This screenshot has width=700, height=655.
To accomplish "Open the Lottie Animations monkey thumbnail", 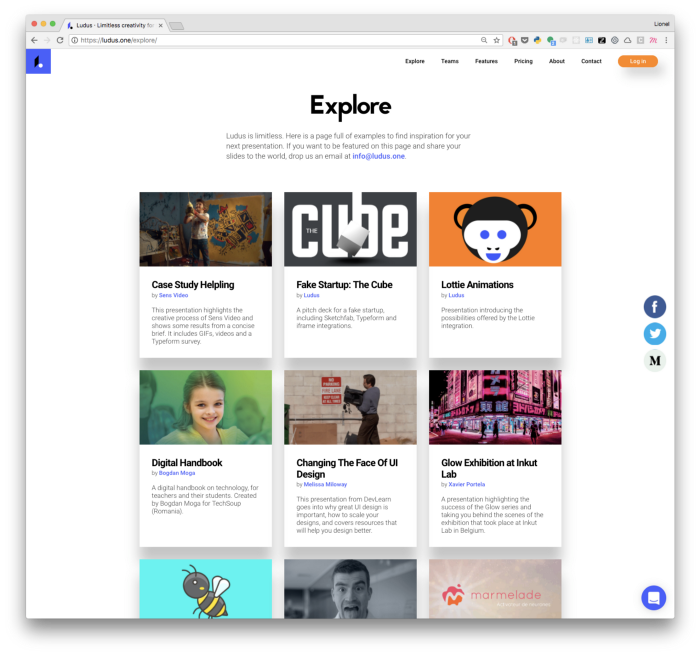I will [x=495, y=229].
